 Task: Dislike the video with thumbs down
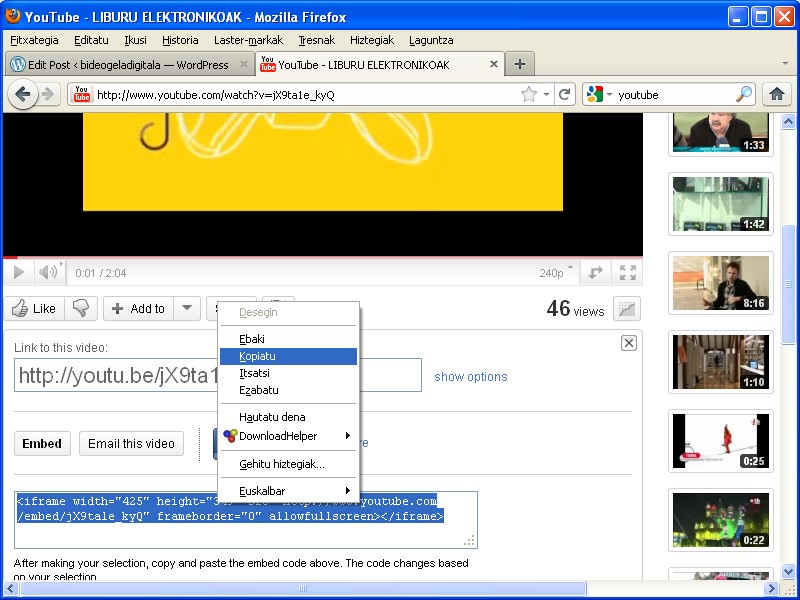click(81, 309)
